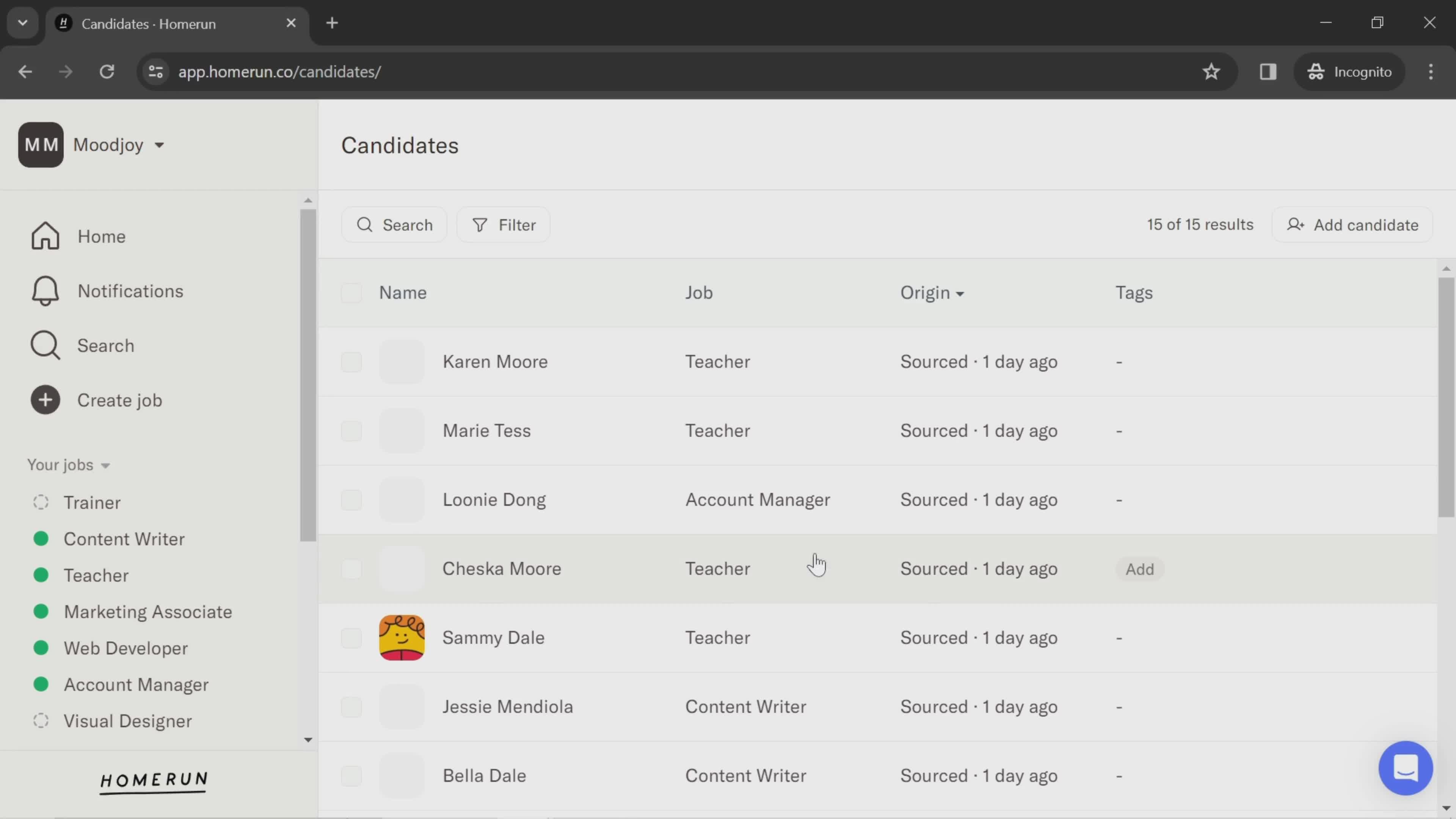
Task: Sort by the Origin column dropdown
Action: (932, 293)
